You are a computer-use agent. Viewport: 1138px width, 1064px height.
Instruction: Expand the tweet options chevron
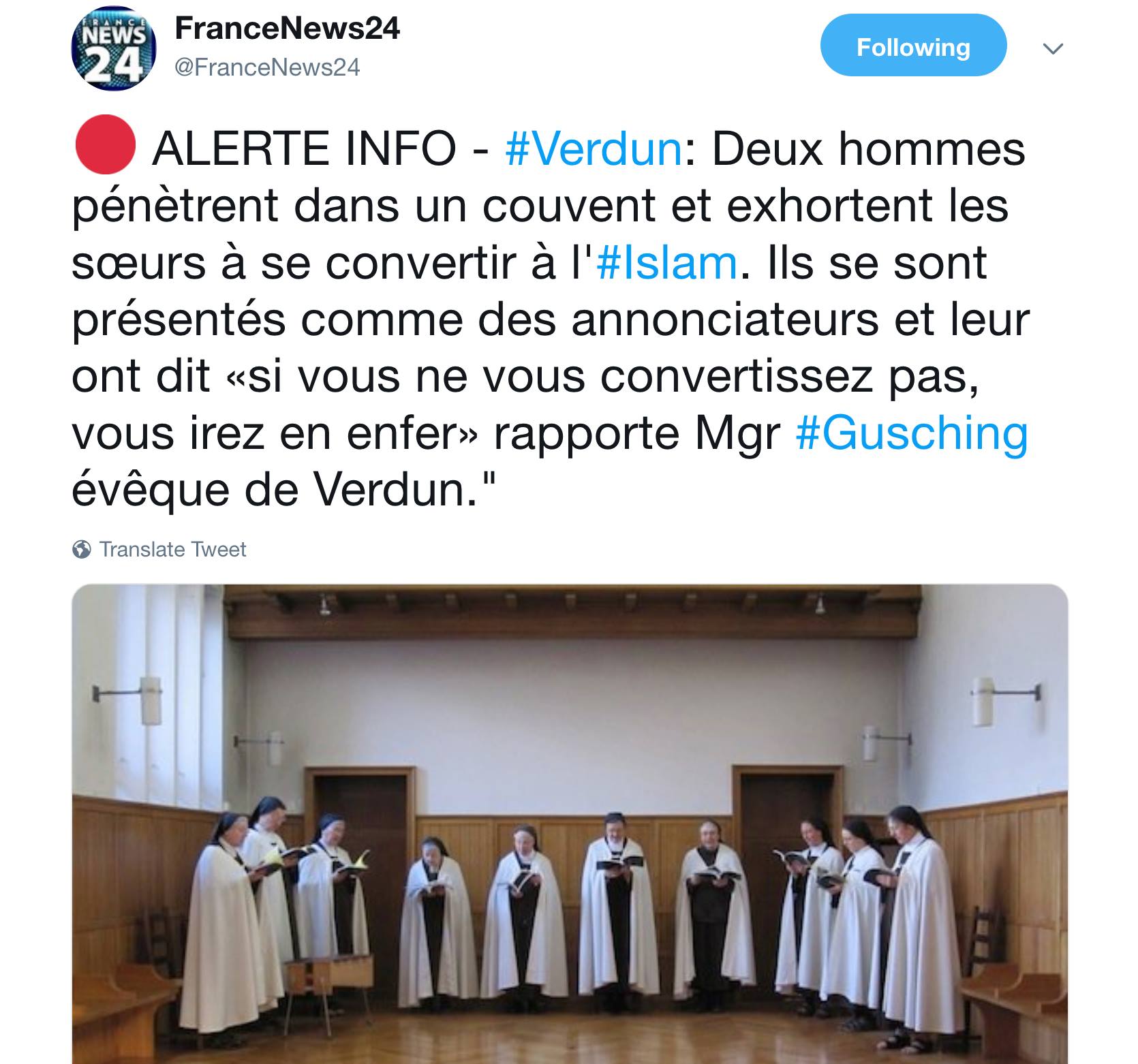coord(1054,48)
